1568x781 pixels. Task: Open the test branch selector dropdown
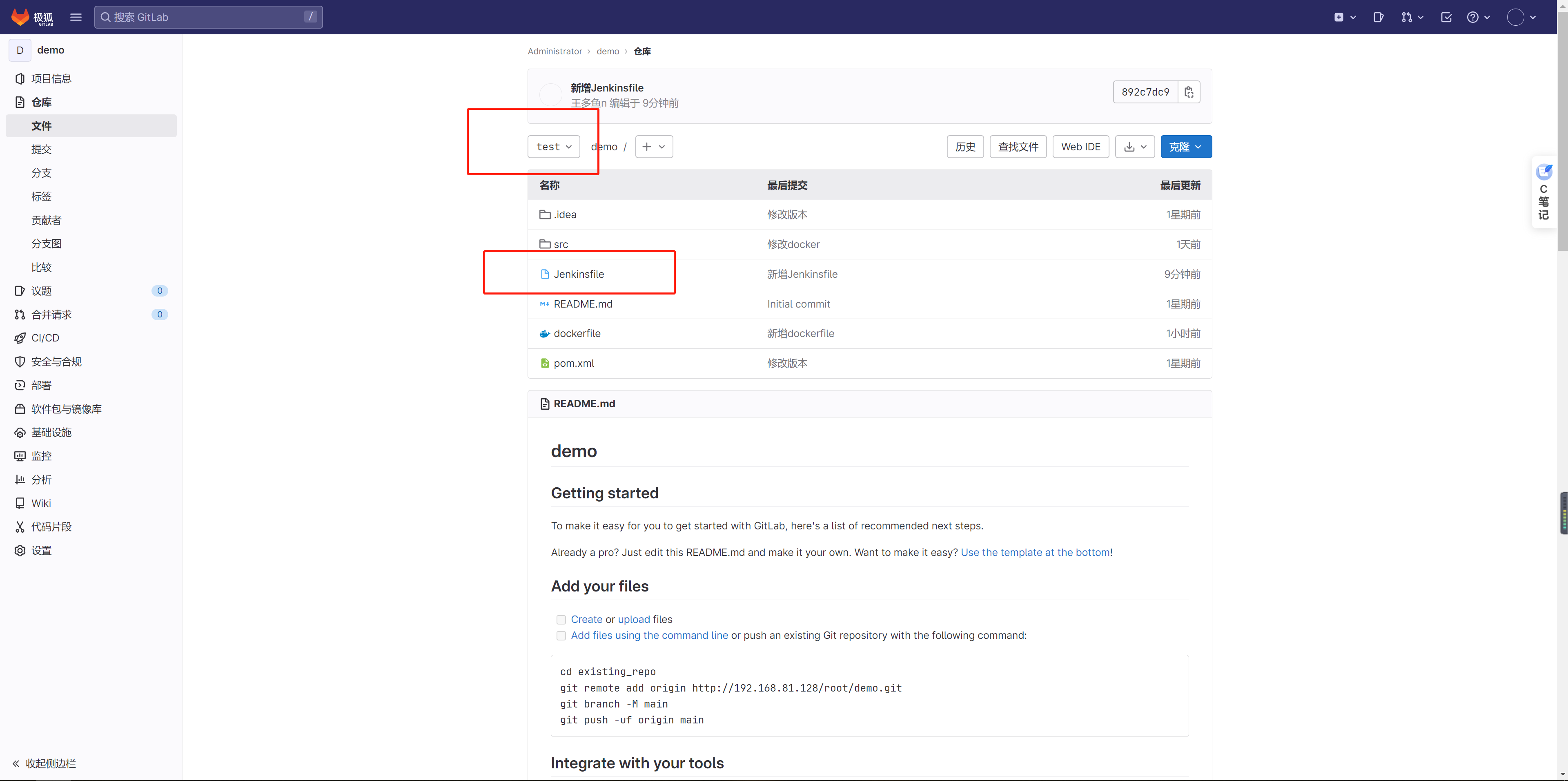coord(553,147)
